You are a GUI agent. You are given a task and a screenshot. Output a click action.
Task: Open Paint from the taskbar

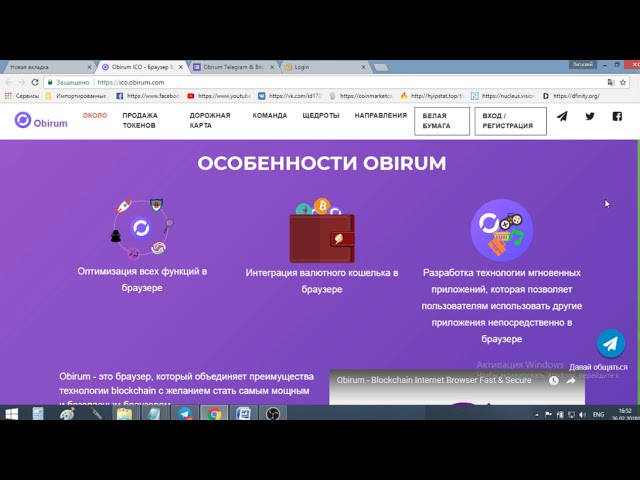[x=67, y=414]
